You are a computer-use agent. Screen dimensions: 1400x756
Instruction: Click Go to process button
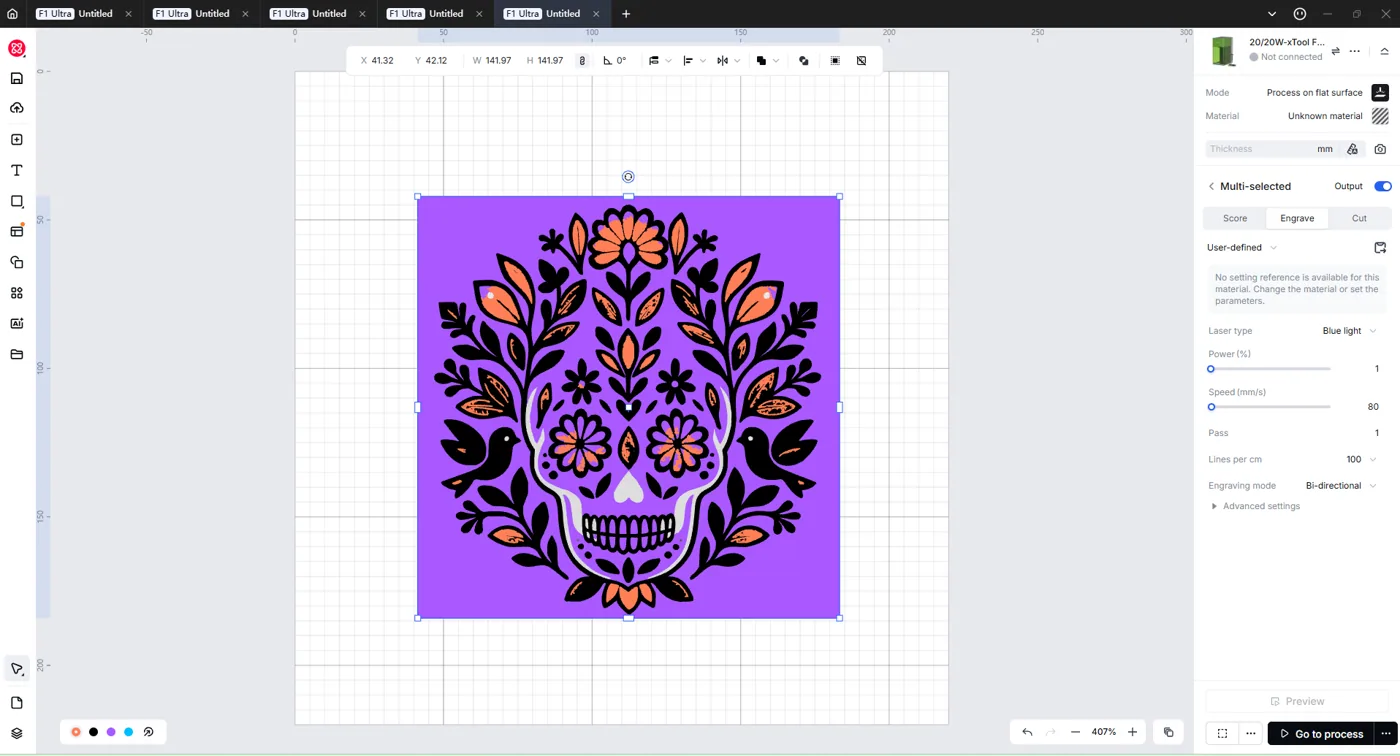(x=1320, y=734)
